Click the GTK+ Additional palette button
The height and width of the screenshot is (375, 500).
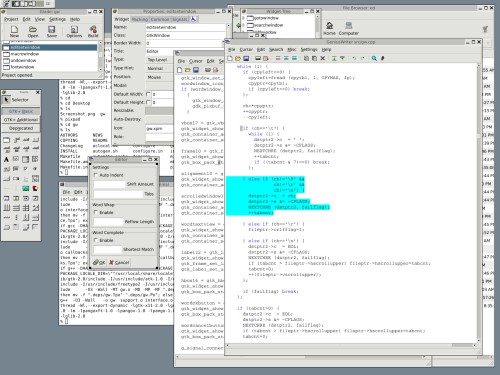coord(21,120)
